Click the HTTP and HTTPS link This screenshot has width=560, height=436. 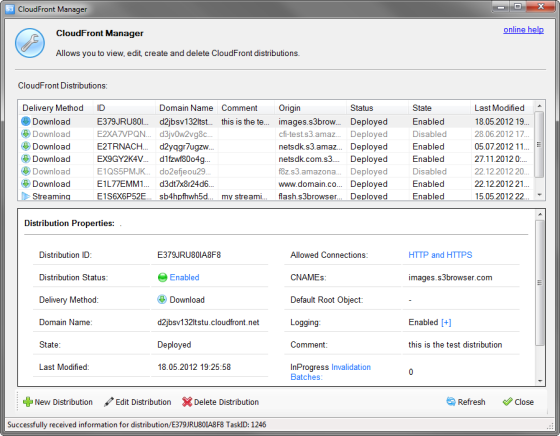coord(440,255)
